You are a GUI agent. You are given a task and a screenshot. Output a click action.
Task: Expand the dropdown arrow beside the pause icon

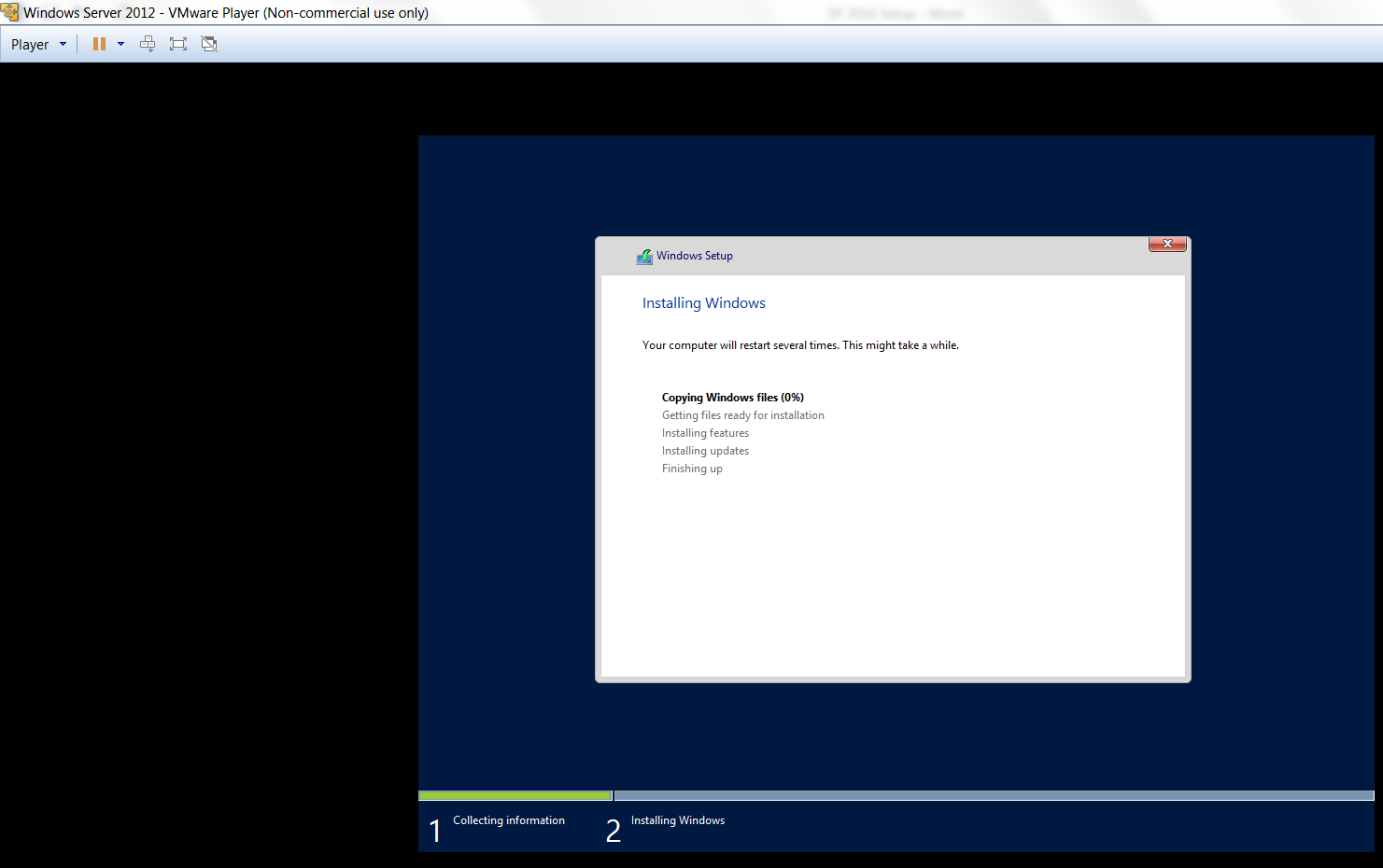click(x=120, y=44)
